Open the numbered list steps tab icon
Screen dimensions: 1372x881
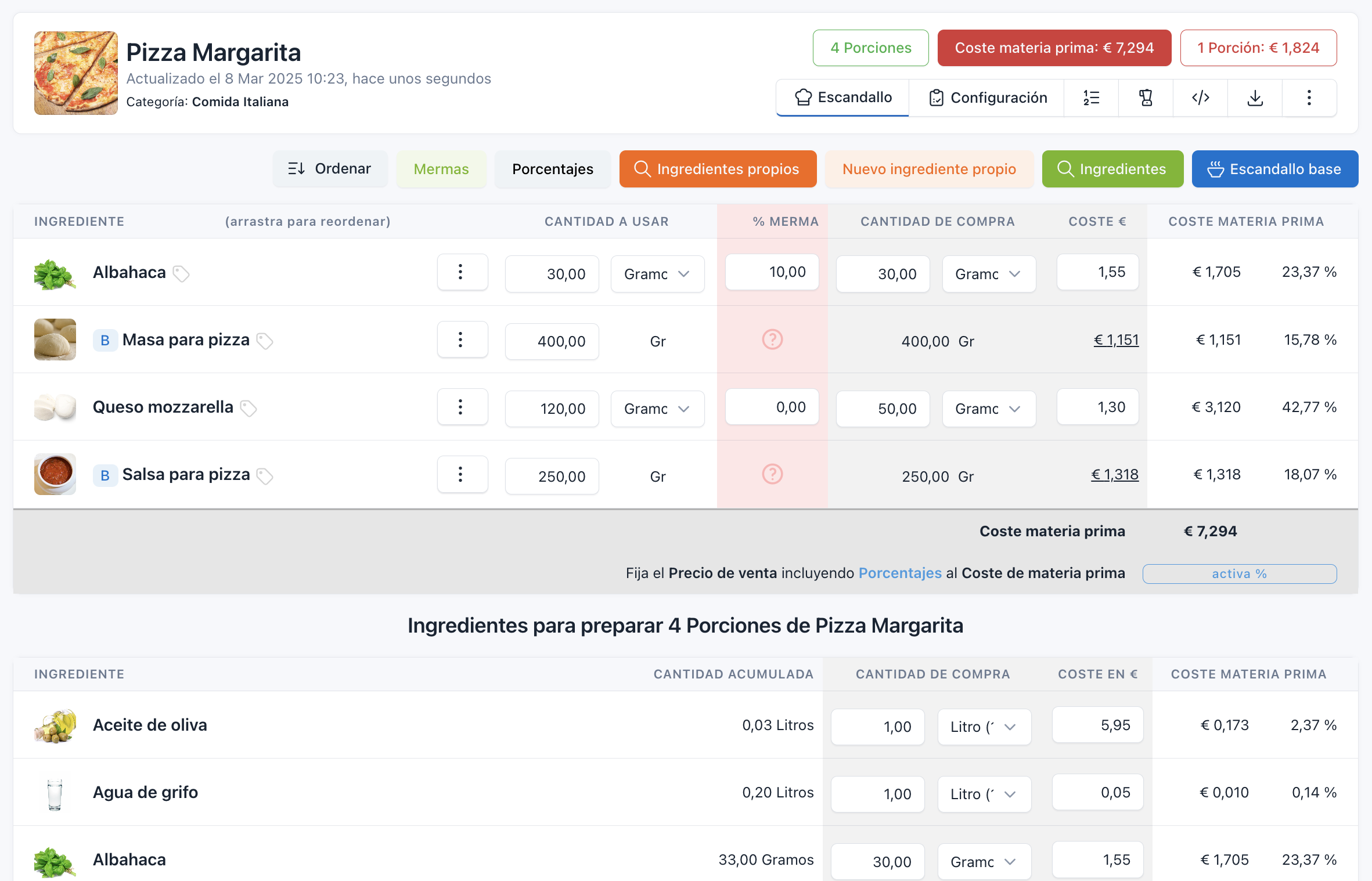[x=1091, y=98]
